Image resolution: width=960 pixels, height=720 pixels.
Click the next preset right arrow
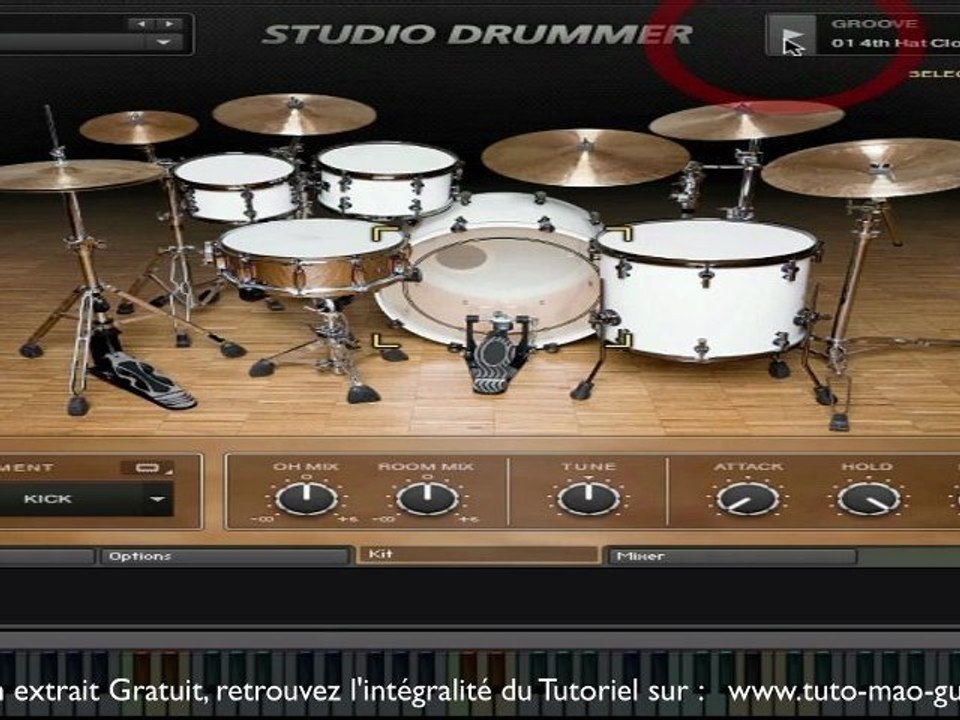tap(170, 24)
